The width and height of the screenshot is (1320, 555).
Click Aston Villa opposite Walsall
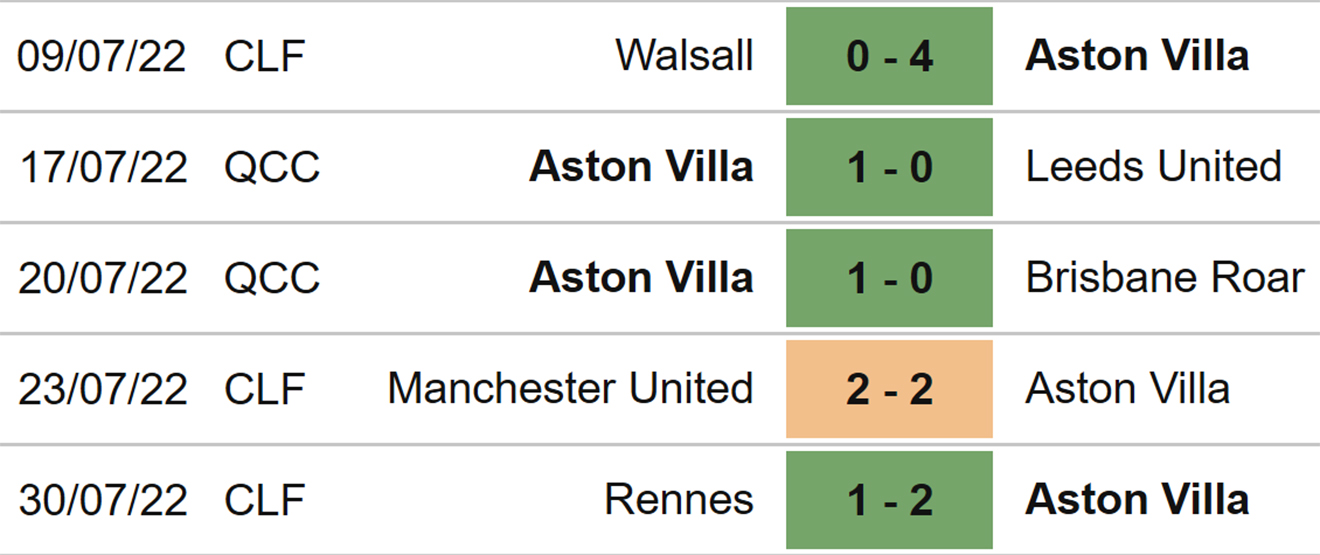pyautogui.click(x=1137, y=56)
